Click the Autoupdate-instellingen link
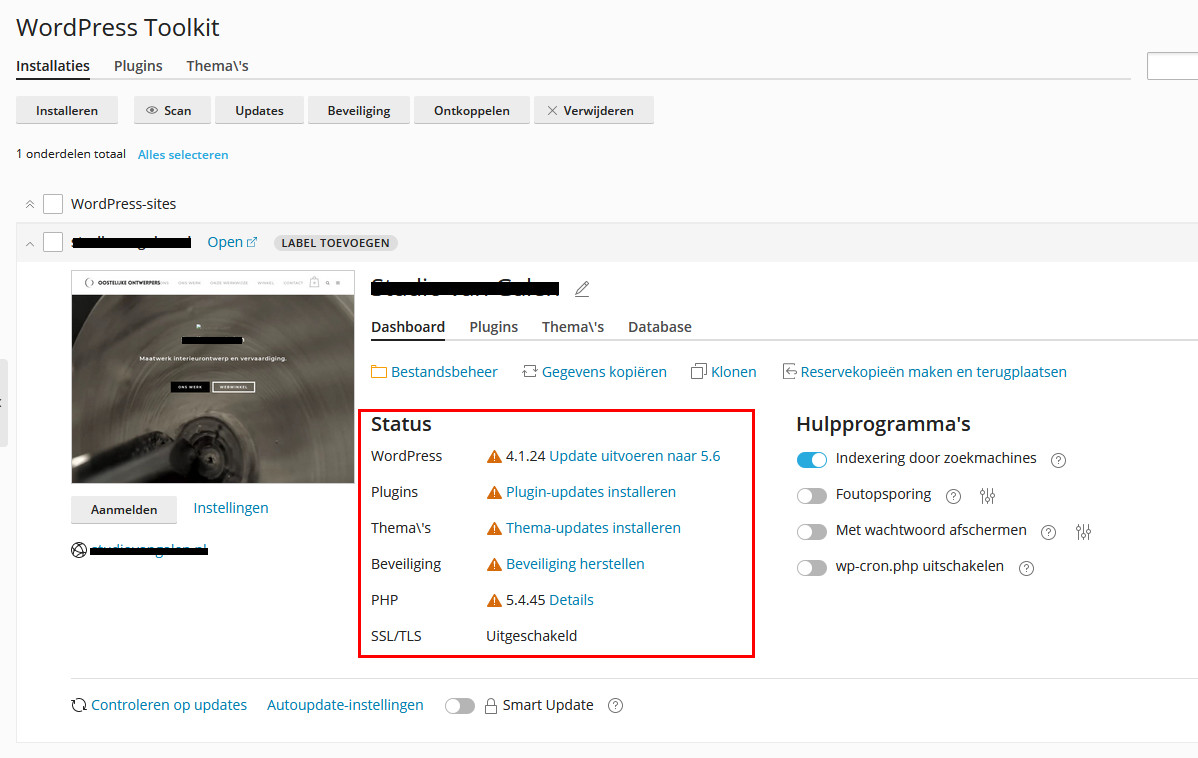1198x758 pixels. pos(345,705)
